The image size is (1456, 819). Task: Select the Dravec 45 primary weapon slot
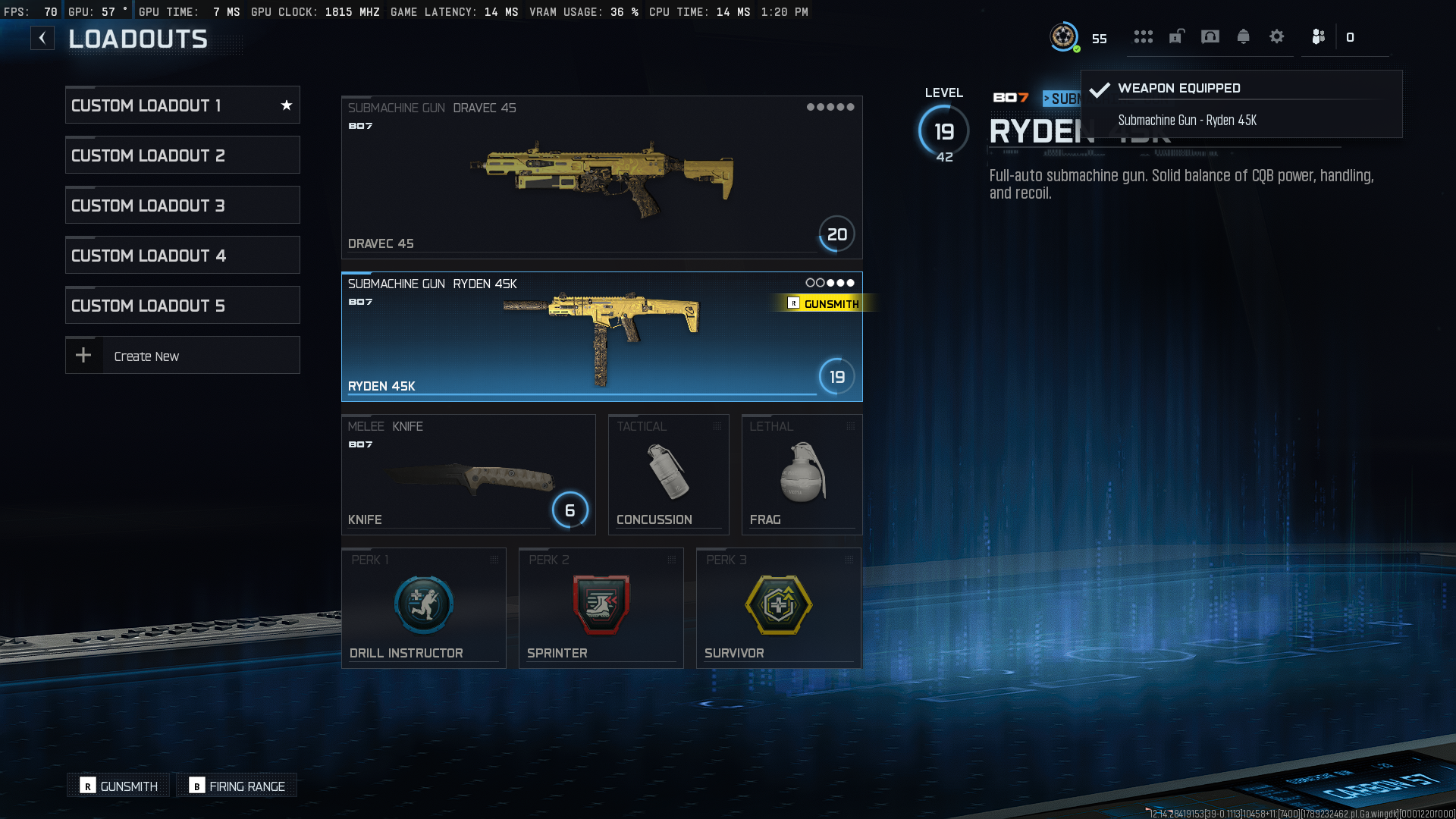pyautogui.click(x=601, y=177)
